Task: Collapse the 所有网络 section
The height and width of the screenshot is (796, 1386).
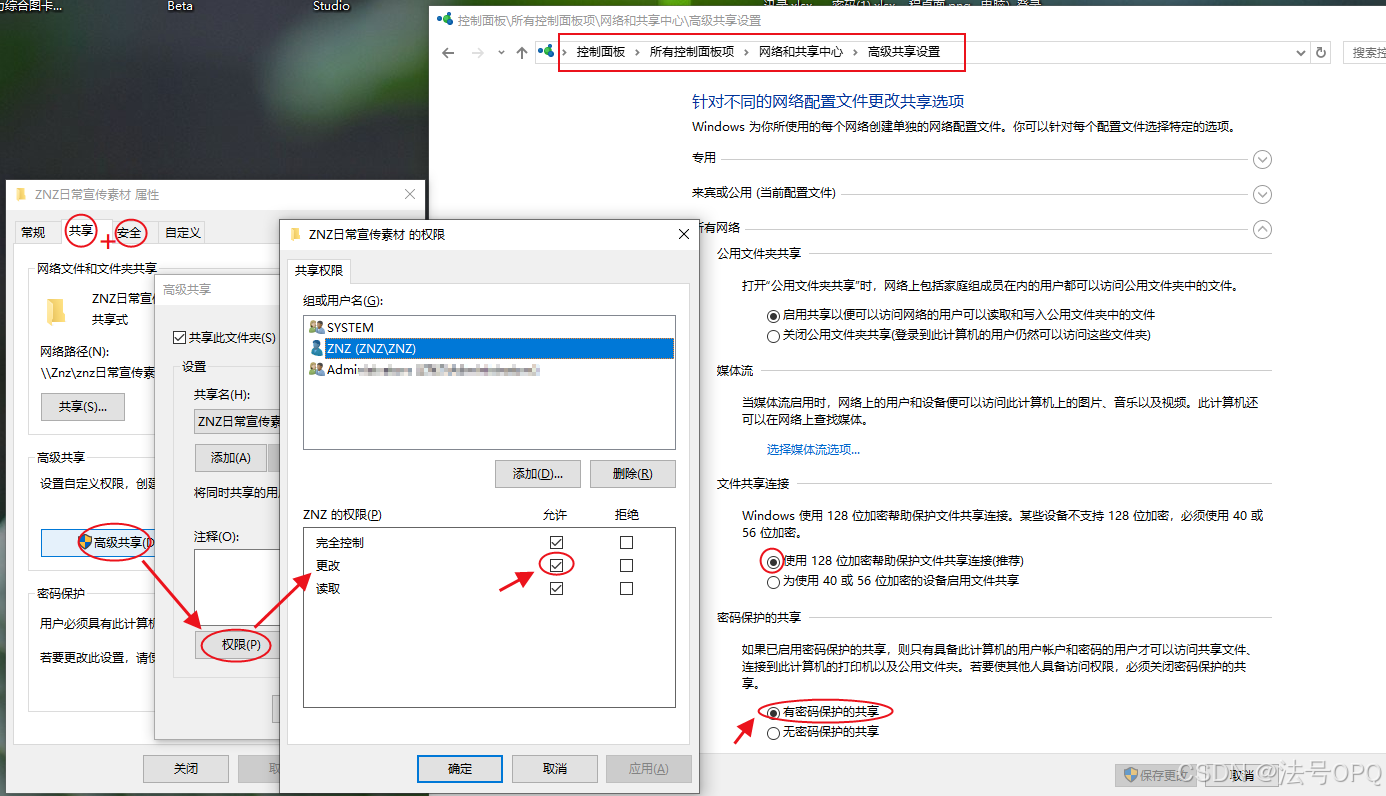Action: pos(1262,229)
